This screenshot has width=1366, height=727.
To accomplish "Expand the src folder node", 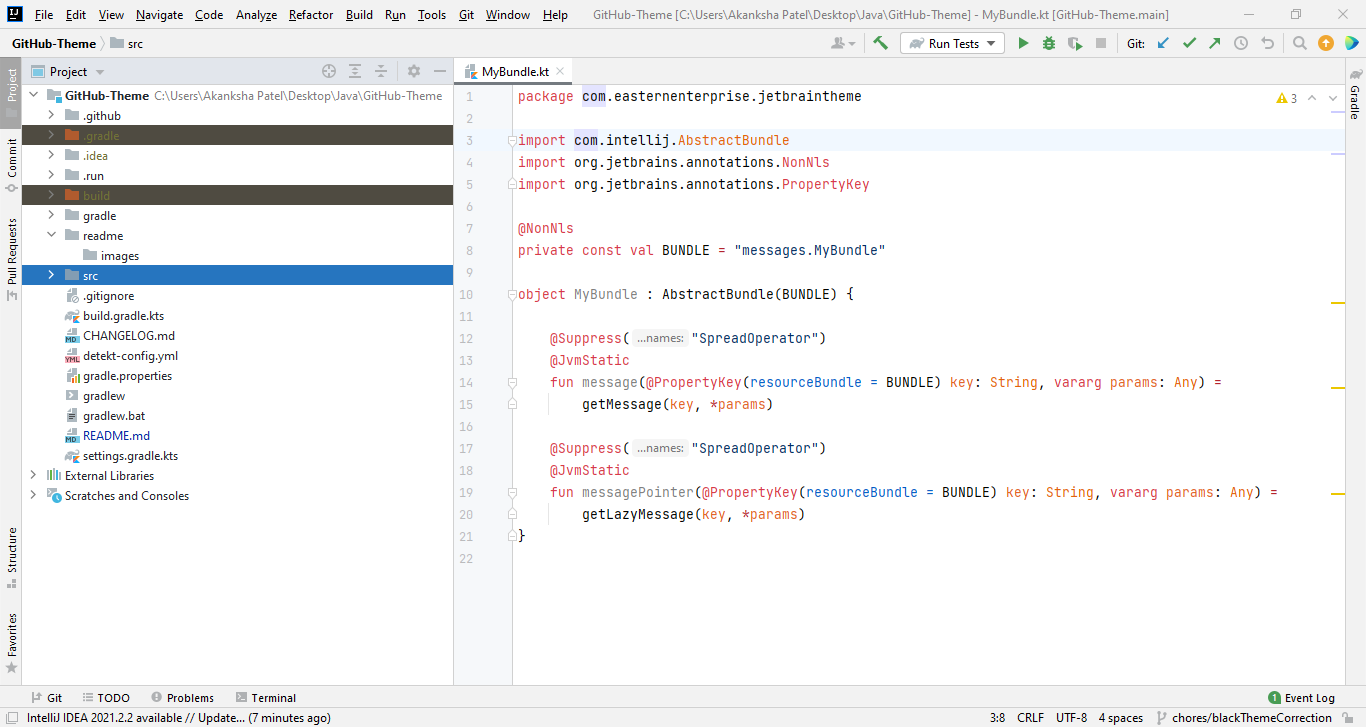I will tap(51, 275).
